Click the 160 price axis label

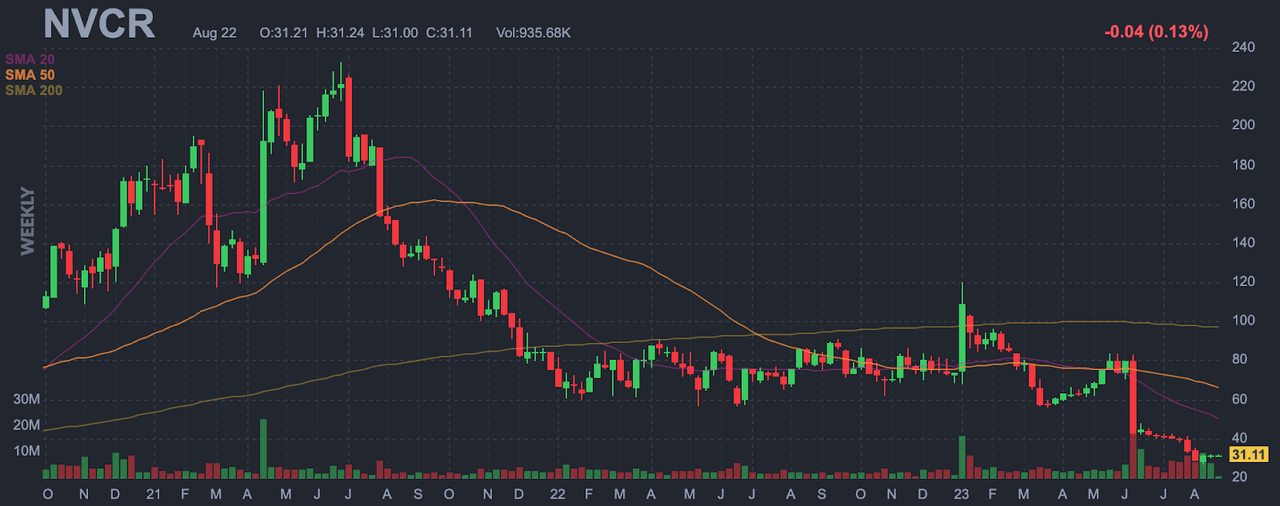click(1243, 203)
